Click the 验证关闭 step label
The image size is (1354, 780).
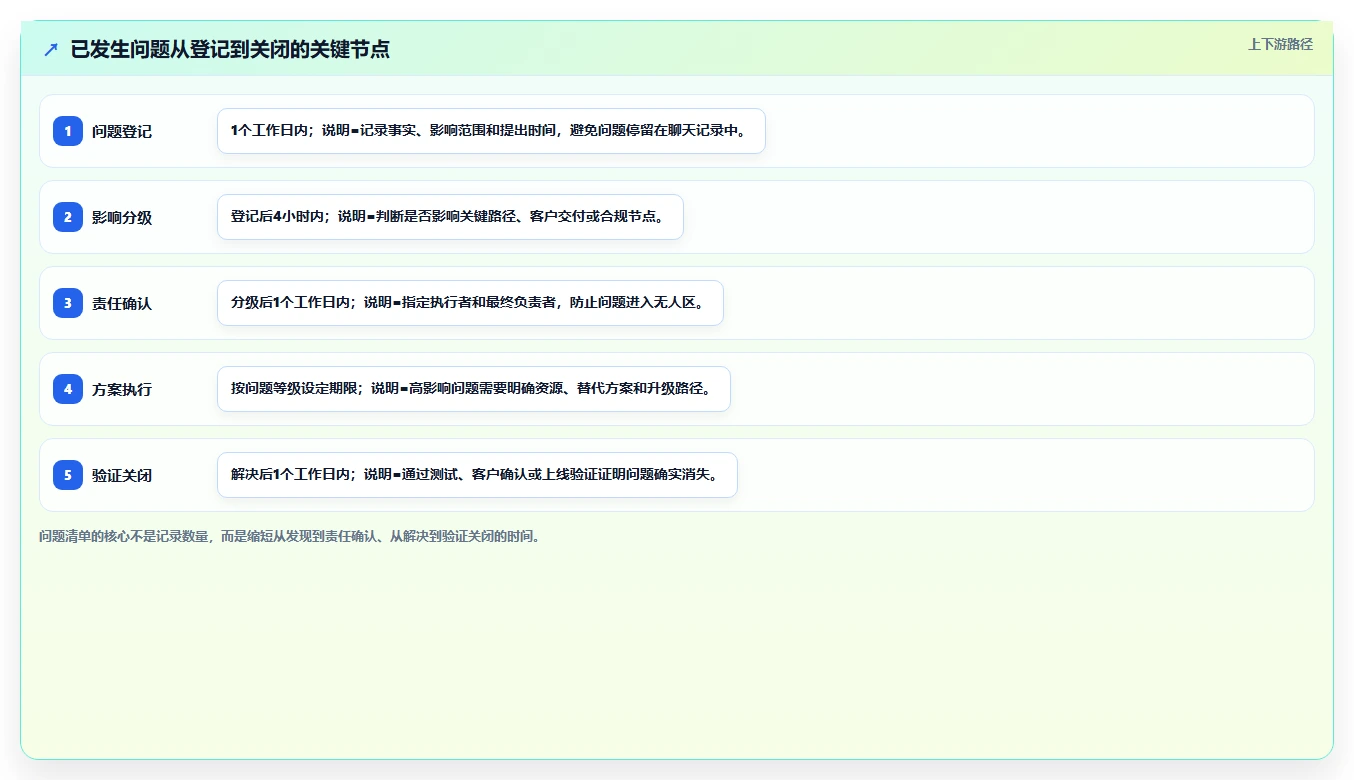pyautogui.click(x=122, y=475)
